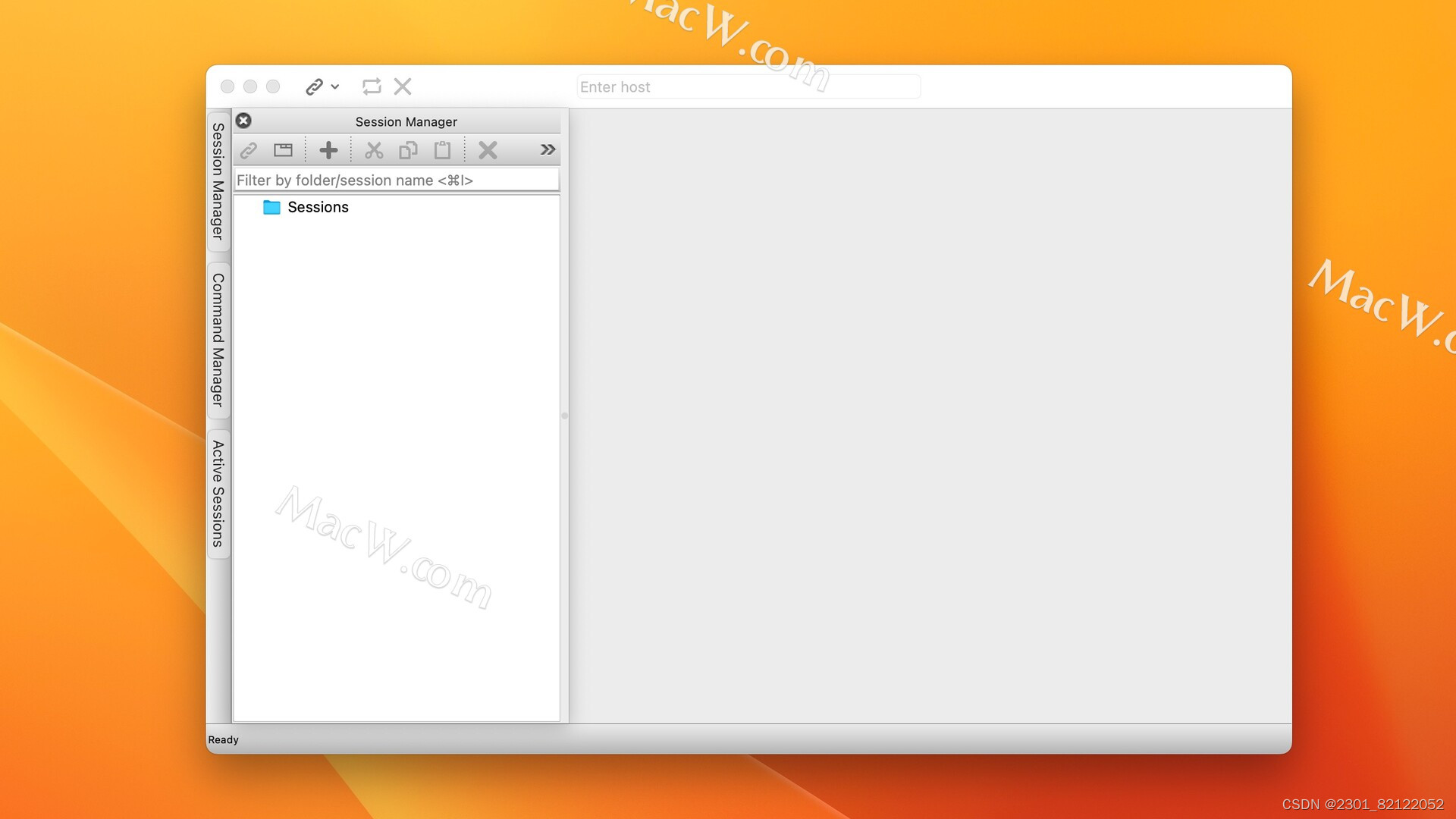Click the Disconnect X toolbar icon
The height and width of the screenshot is (819, 1456).
pyautogui.click(x=402, y=86)
